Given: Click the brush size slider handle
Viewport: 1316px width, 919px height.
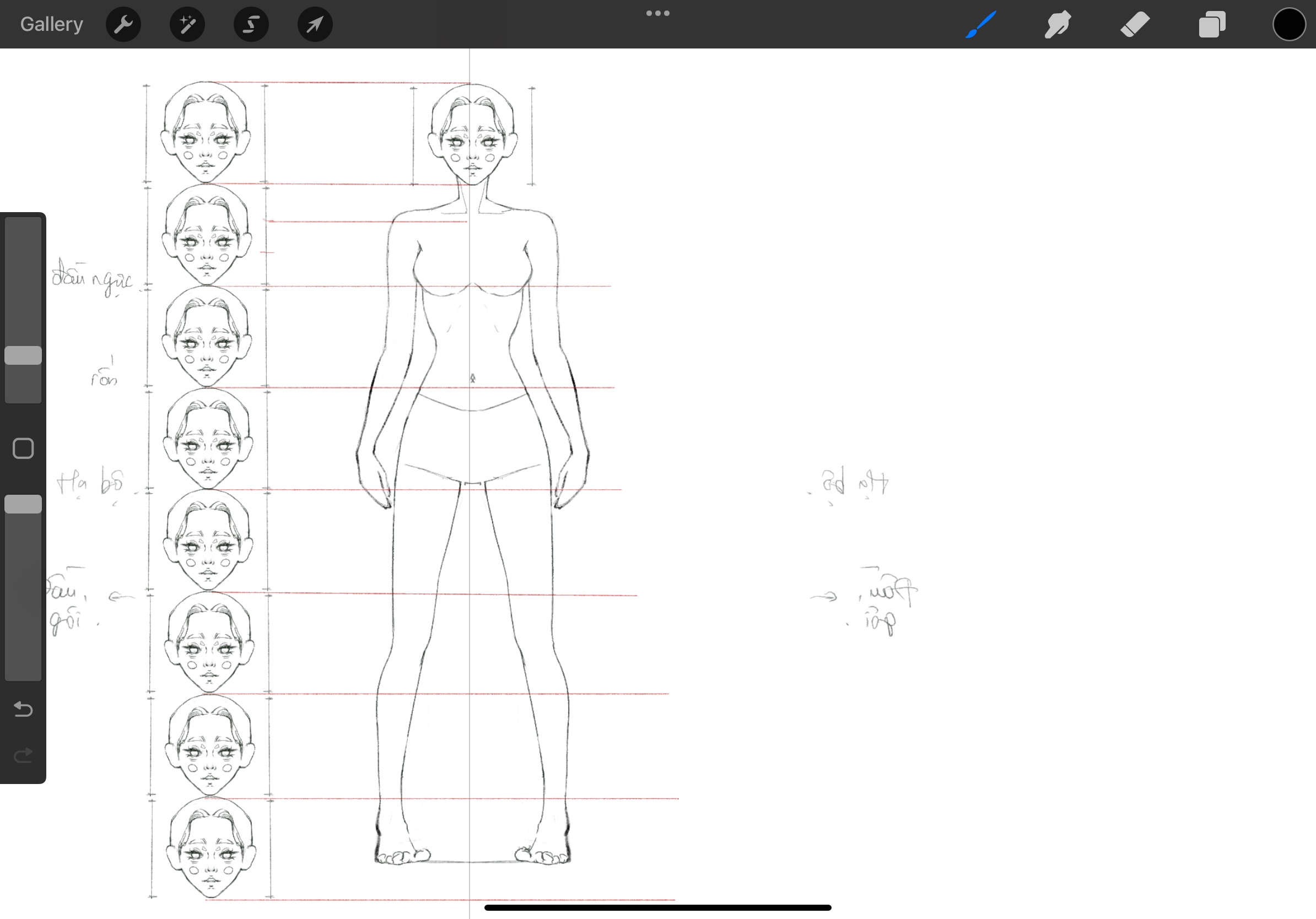Looking at the screenshot, I should 23,355.
